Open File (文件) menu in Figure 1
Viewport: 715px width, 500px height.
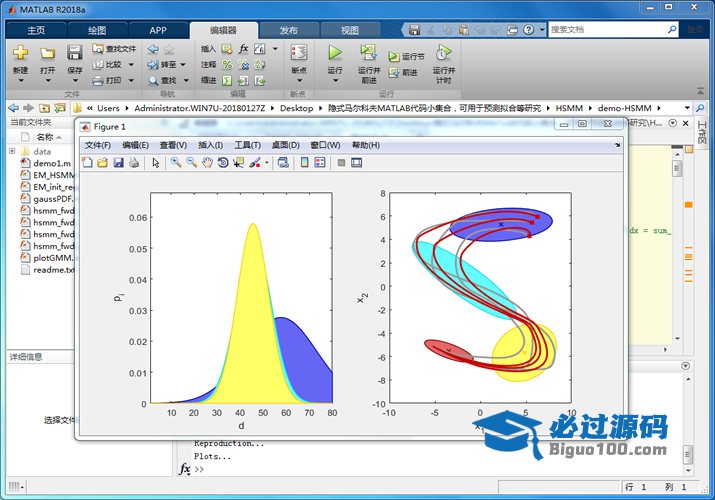tap(98, 145)
